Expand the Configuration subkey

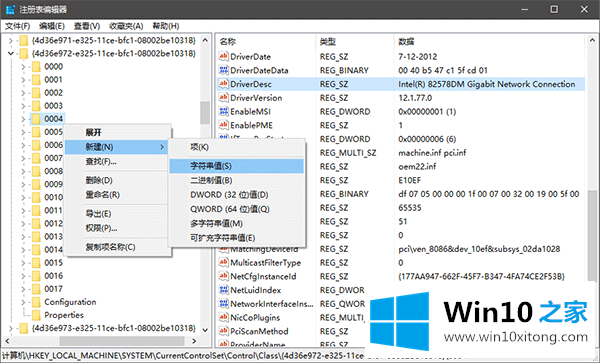pyautogui.click(x=23, y=302)
